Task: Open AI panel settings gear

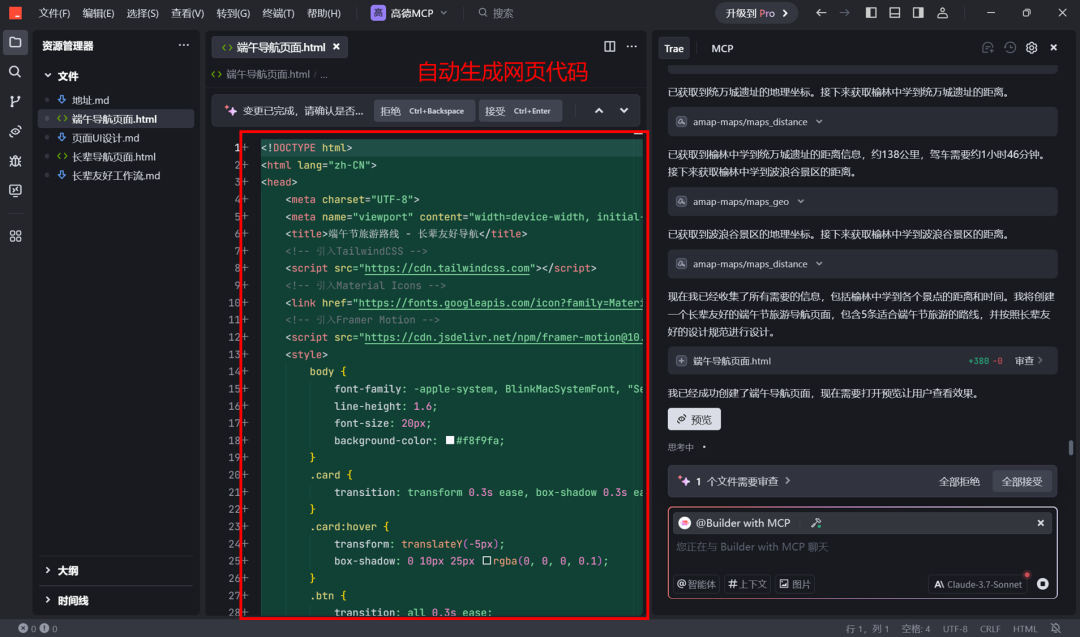Action: tap(1031, 48)
